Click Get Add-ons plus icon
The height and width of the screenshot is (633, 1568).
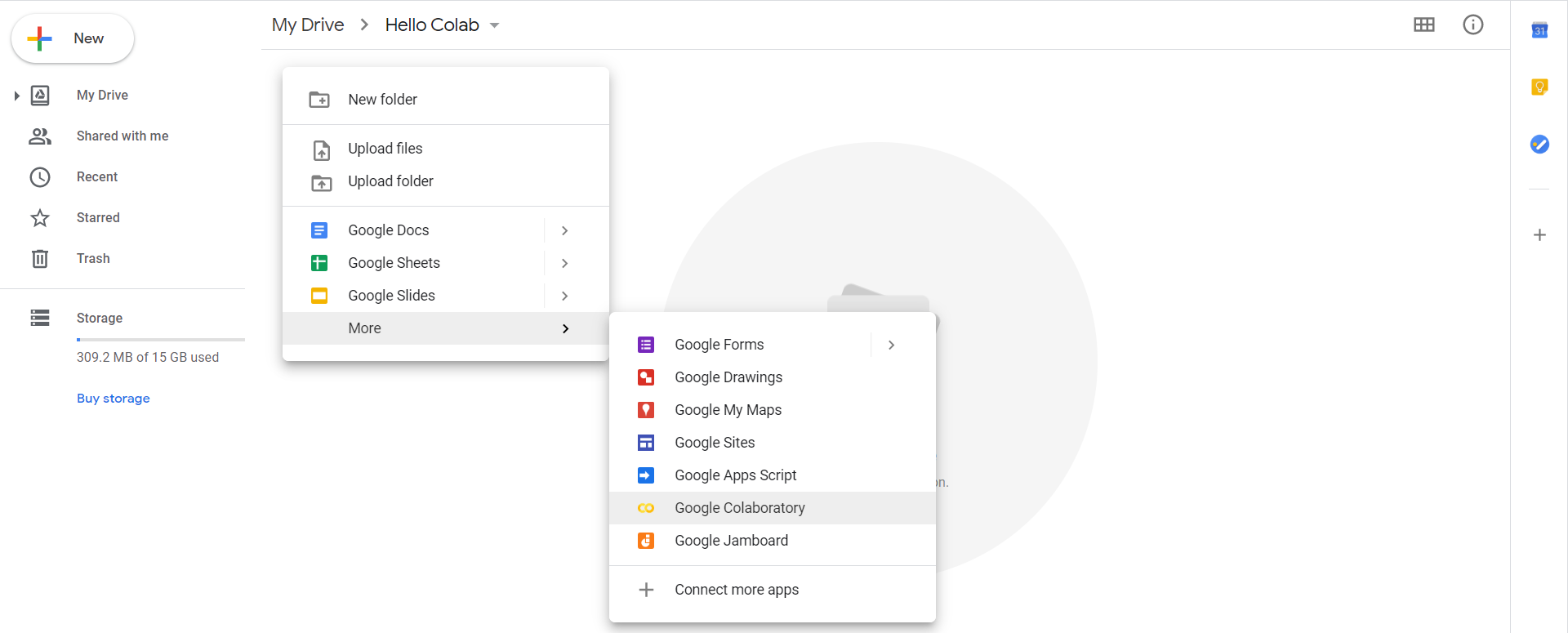pos(1539,235)
